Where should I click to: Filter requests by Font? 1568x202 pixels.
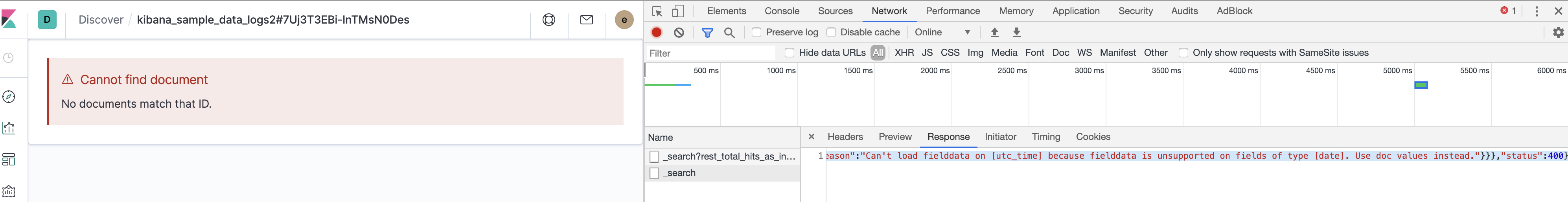[x=1034, y=53]
